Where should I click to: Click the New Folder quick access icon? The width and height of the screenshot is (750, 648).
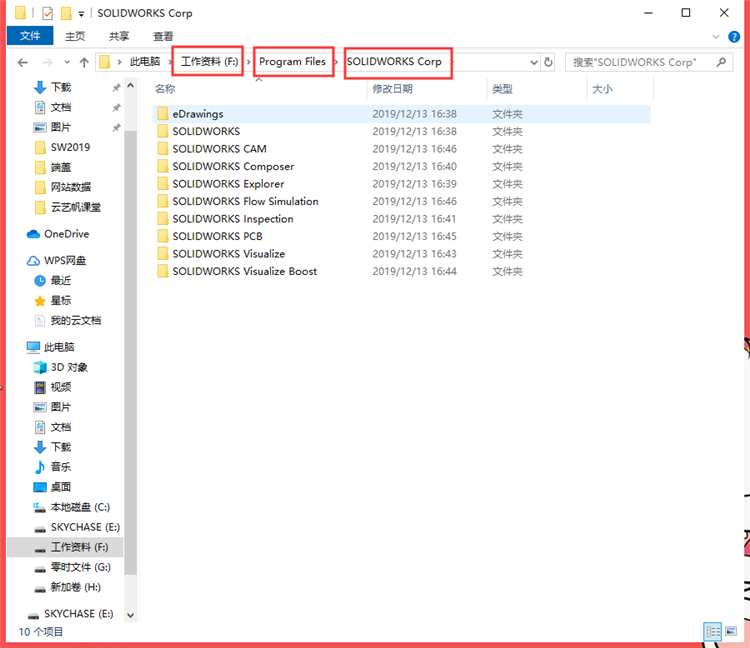click(x=66, y=13)
